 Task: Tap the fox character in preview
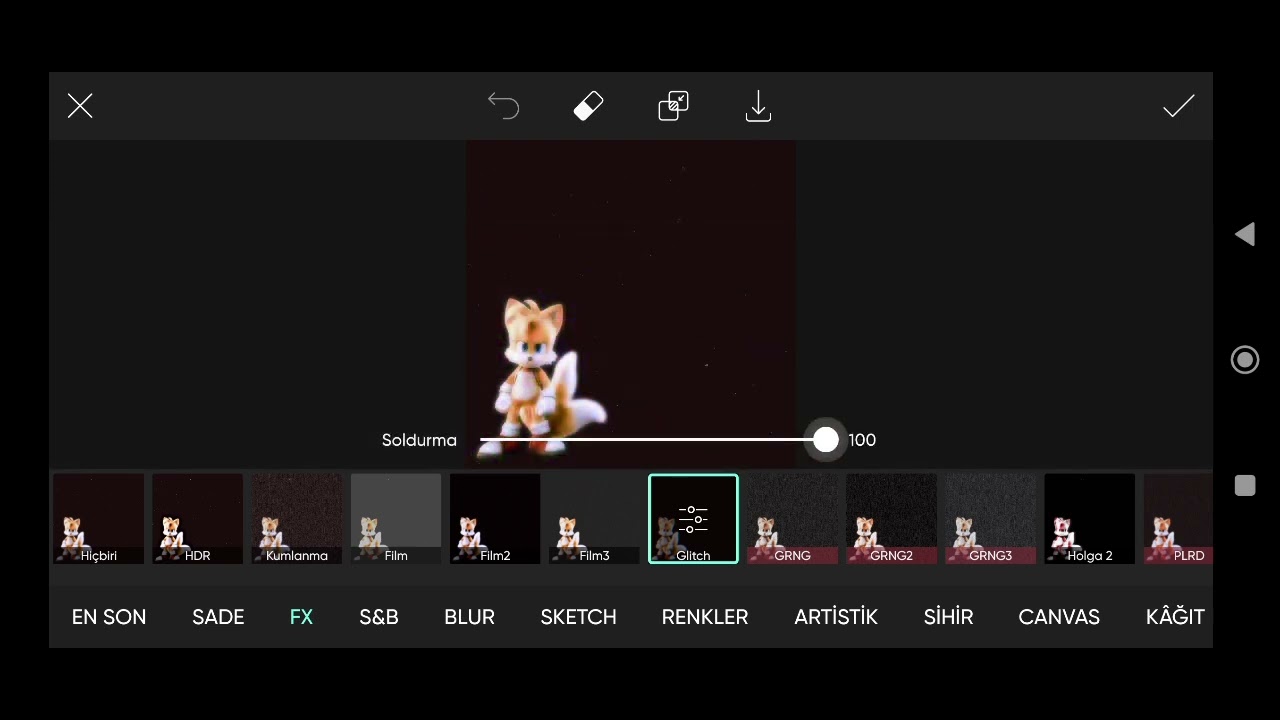point(540,378)
